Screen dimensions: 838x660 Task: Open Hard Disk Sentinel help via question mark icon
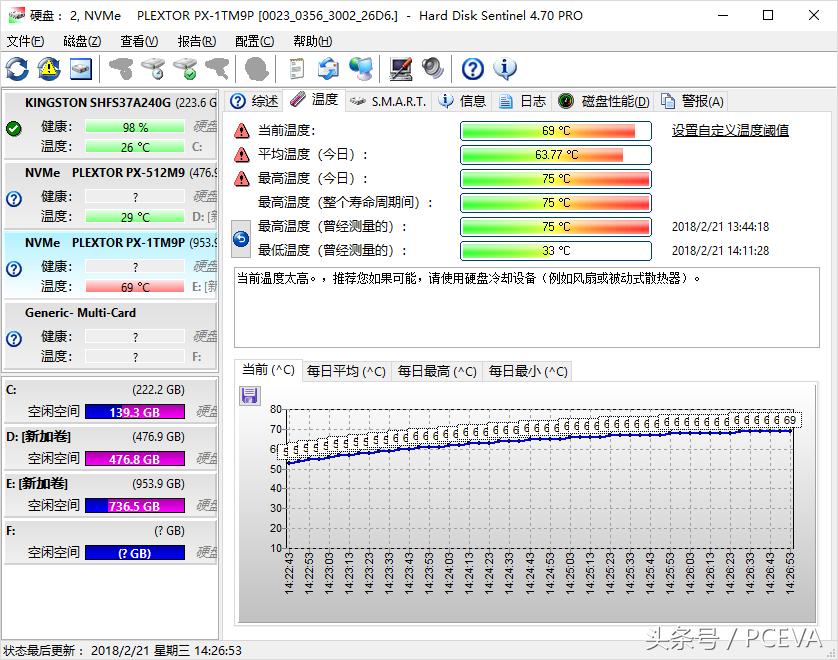point(470,68)
